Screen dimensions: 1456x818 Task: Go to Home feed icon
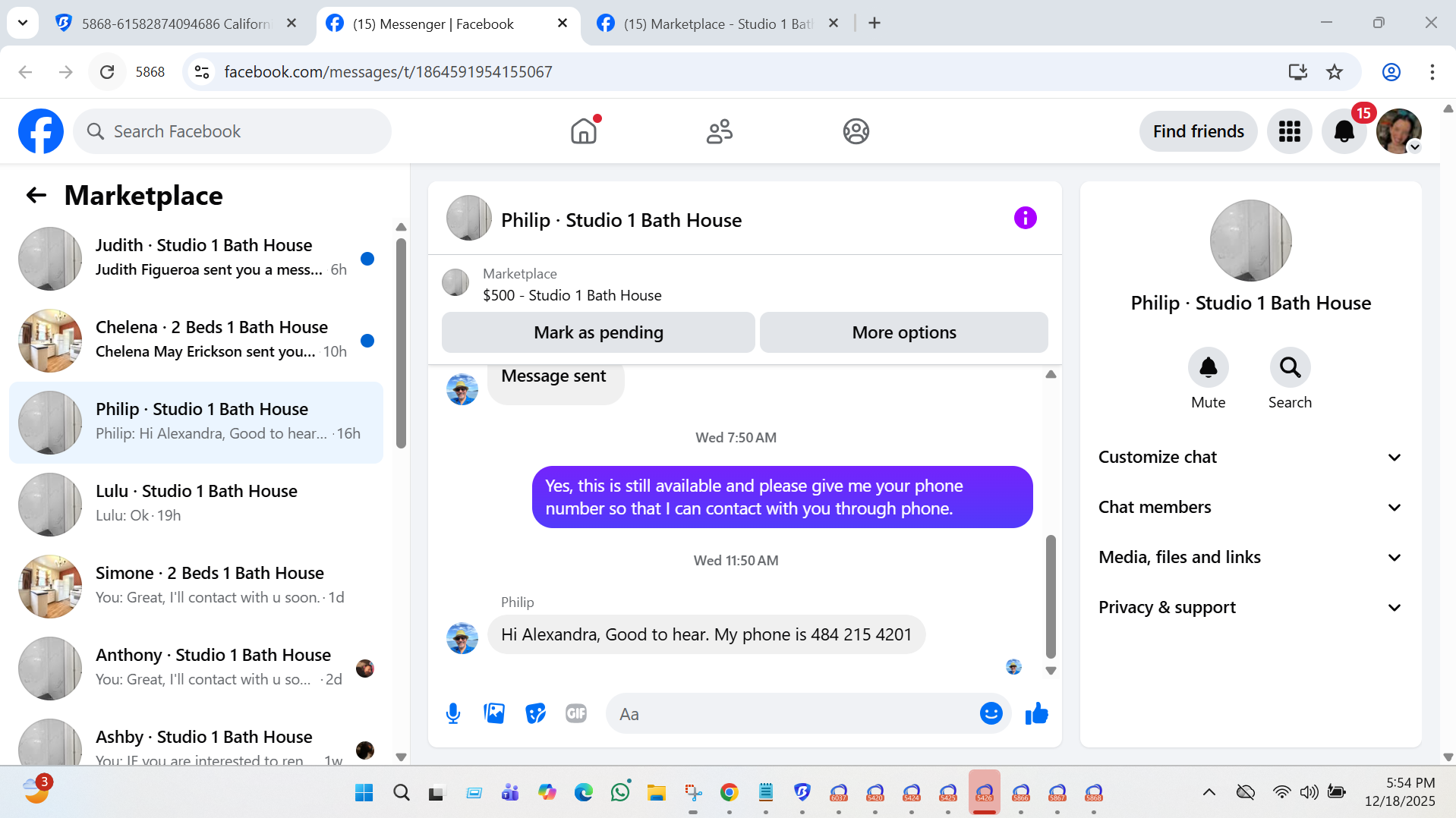[x=584, y=131]
